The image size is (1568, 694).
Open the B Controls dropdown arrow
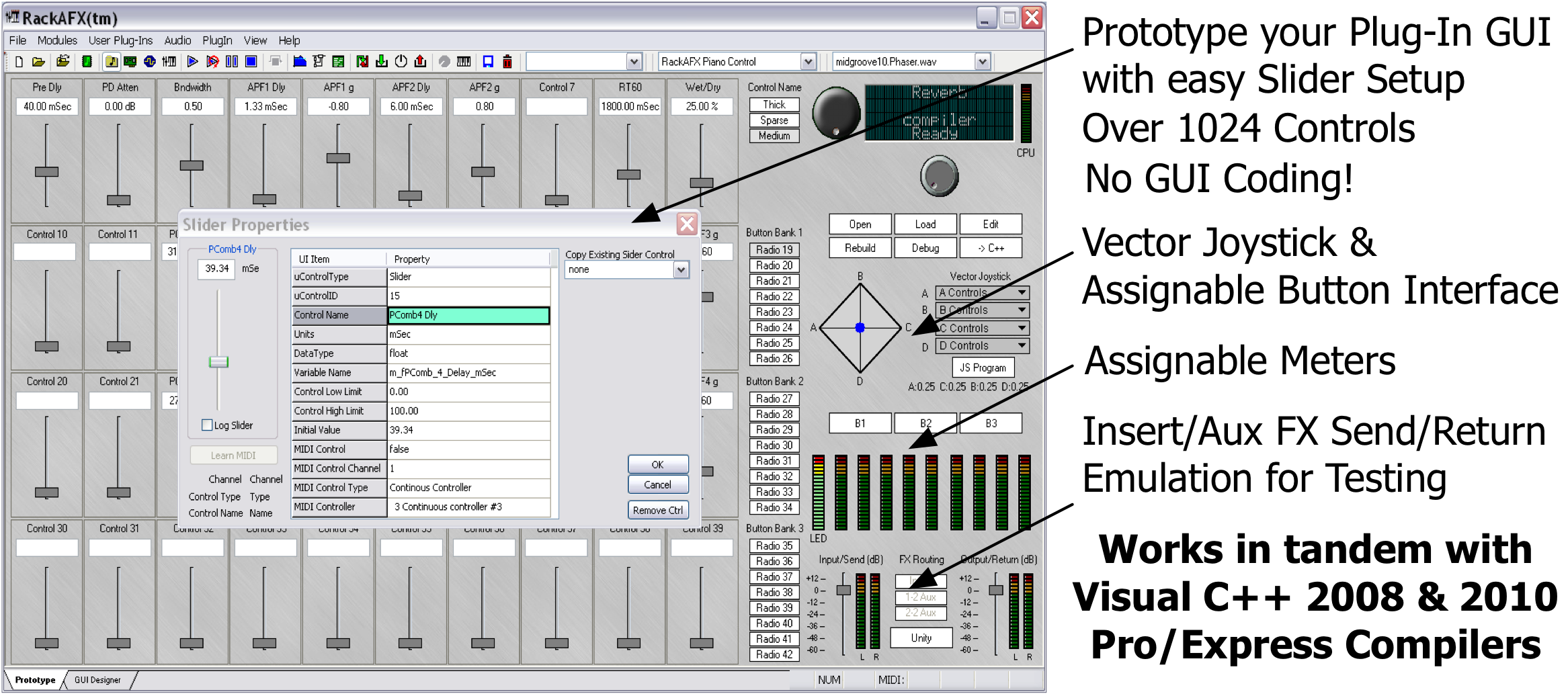(x=1022, y=310)
